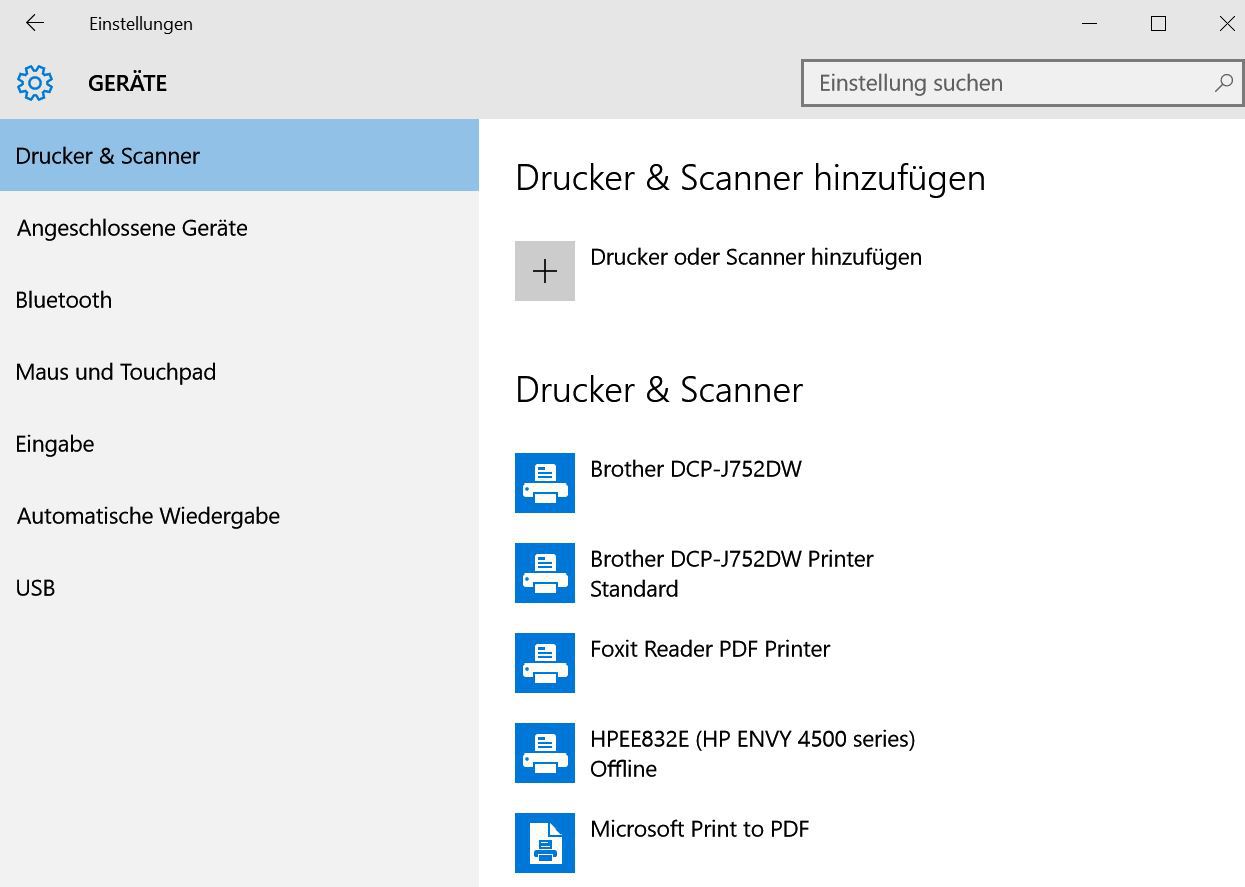The height and width of the screenshot is (887, 1245).
Task: Switch to Bluetooth settings
Action: pos(64,300)
